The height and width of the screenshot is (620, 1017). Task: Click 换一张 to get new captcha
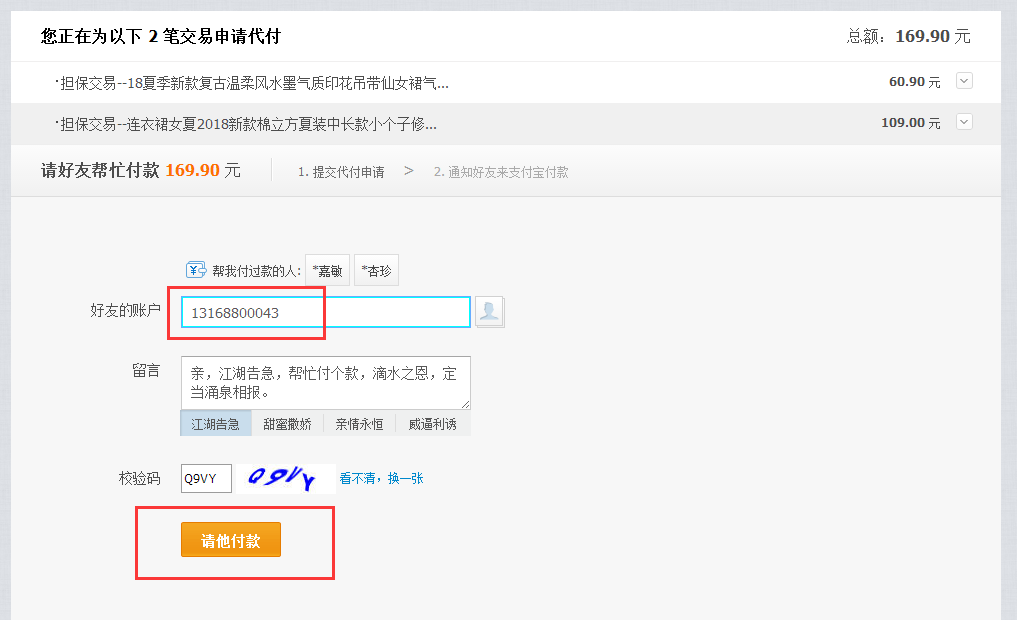[x=405, y=478]
